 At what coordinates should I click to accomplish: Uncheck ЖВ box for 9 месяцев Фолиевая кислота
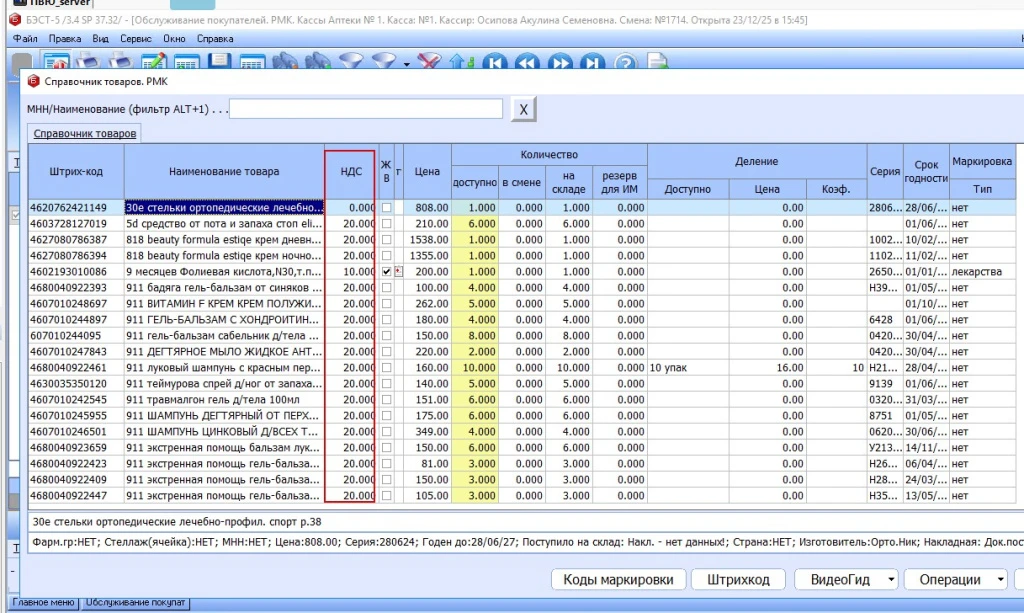tap(386, 272)
